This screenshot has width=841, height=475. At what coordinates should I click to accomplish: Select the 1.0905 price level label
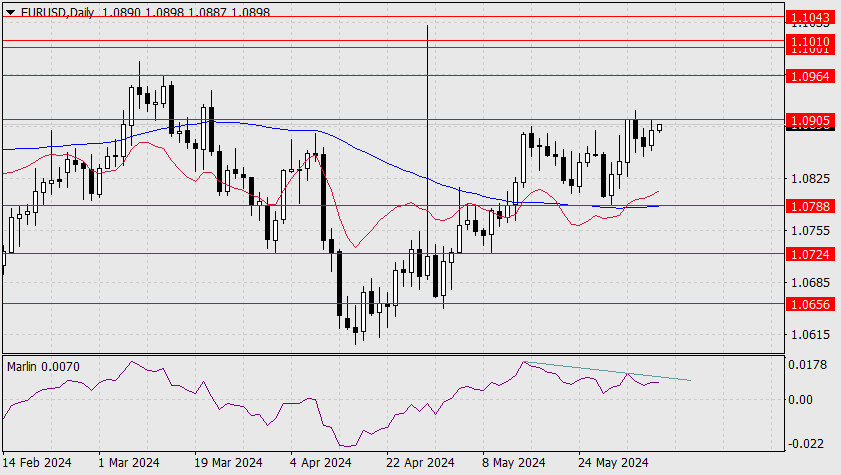(x=810, y=121)
